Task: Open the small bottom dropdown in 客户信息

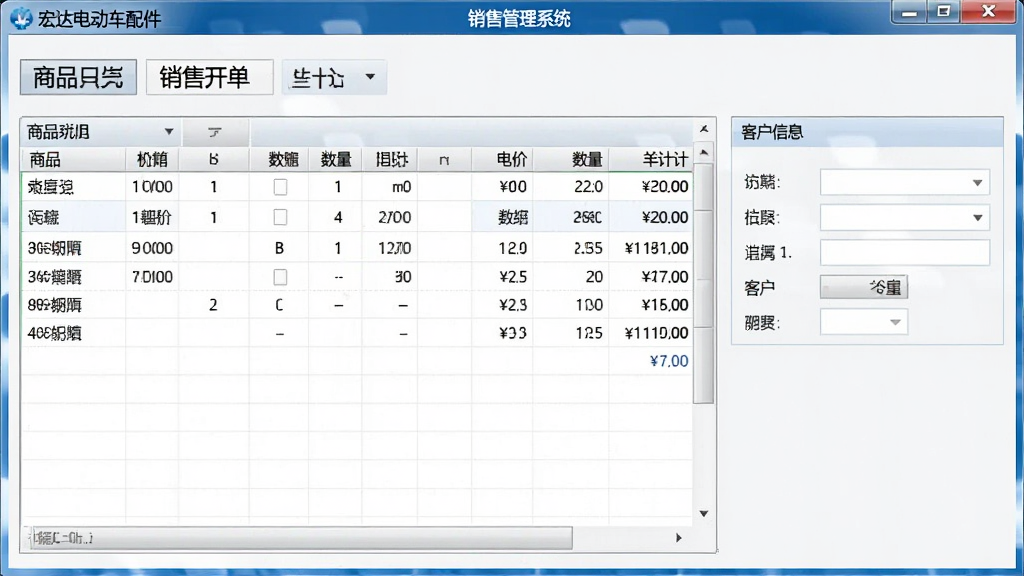Action: 863,322
